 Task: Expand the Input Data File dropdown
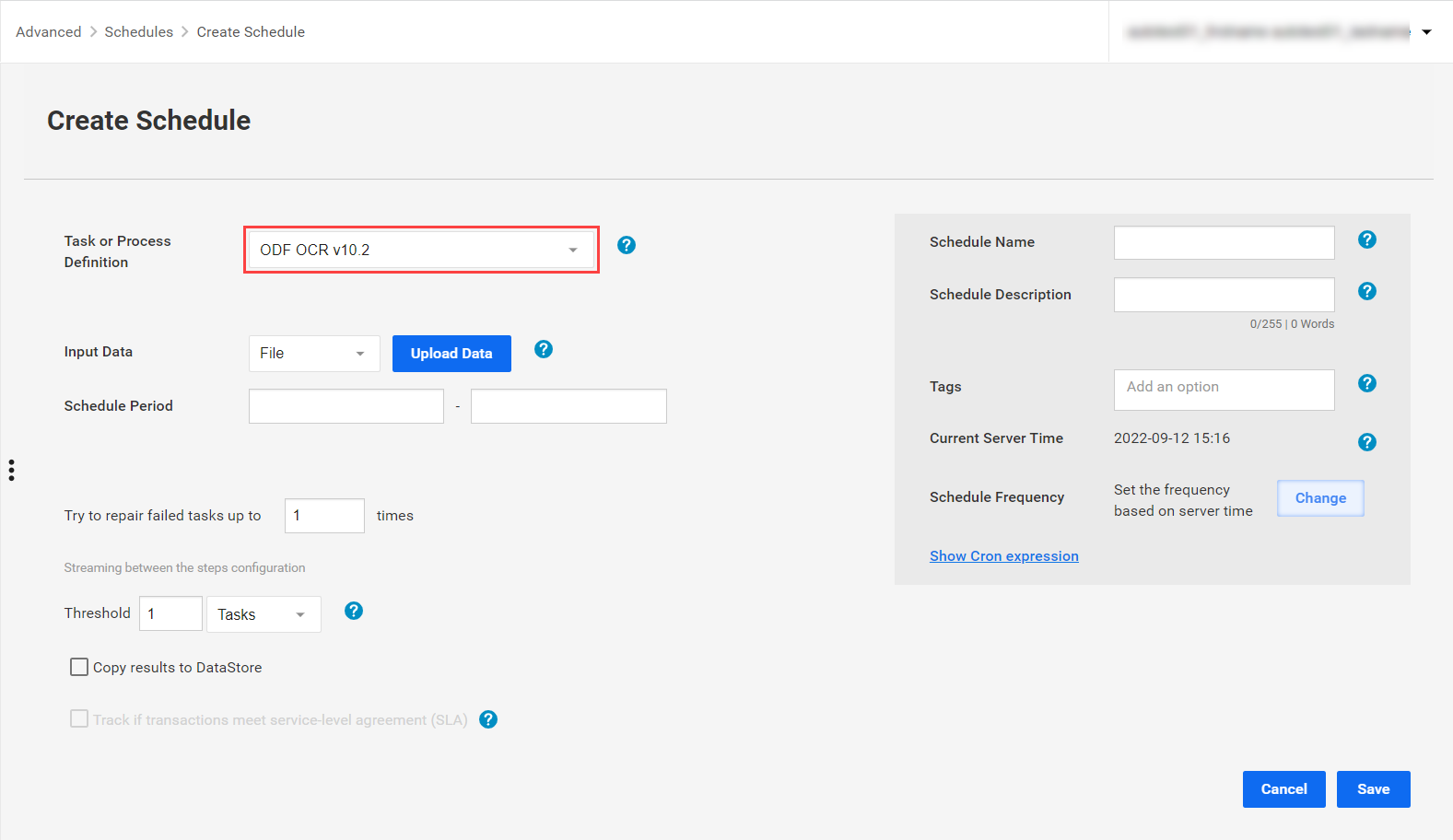(314, 354)
